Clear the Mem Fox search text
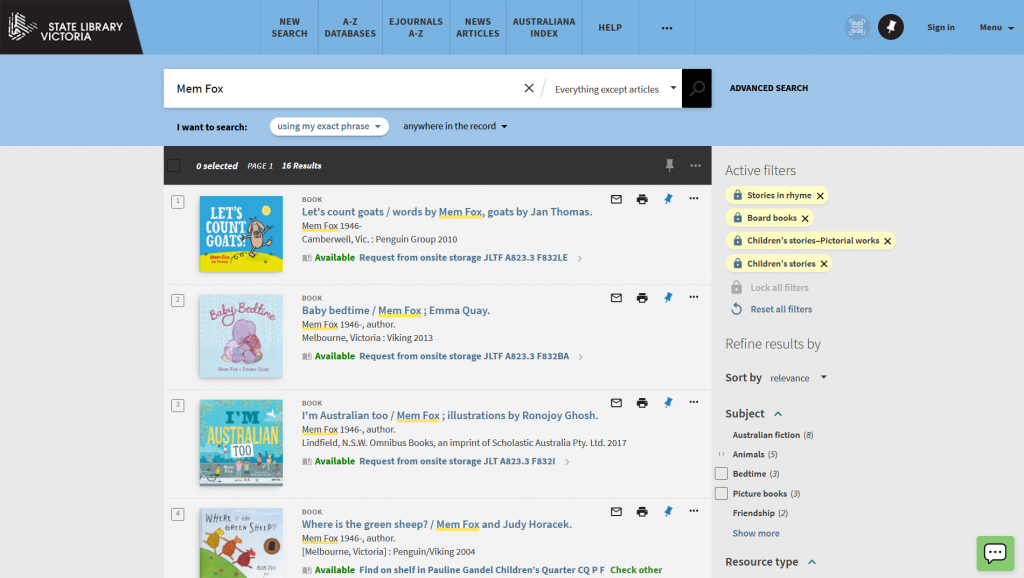This screenshot has height=578, width=1024. (529, 88)
